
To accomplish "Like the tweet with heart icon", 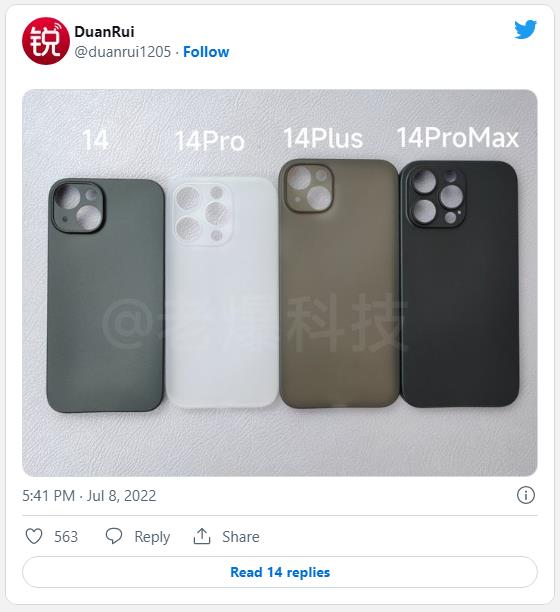I will tap(34, 536).
